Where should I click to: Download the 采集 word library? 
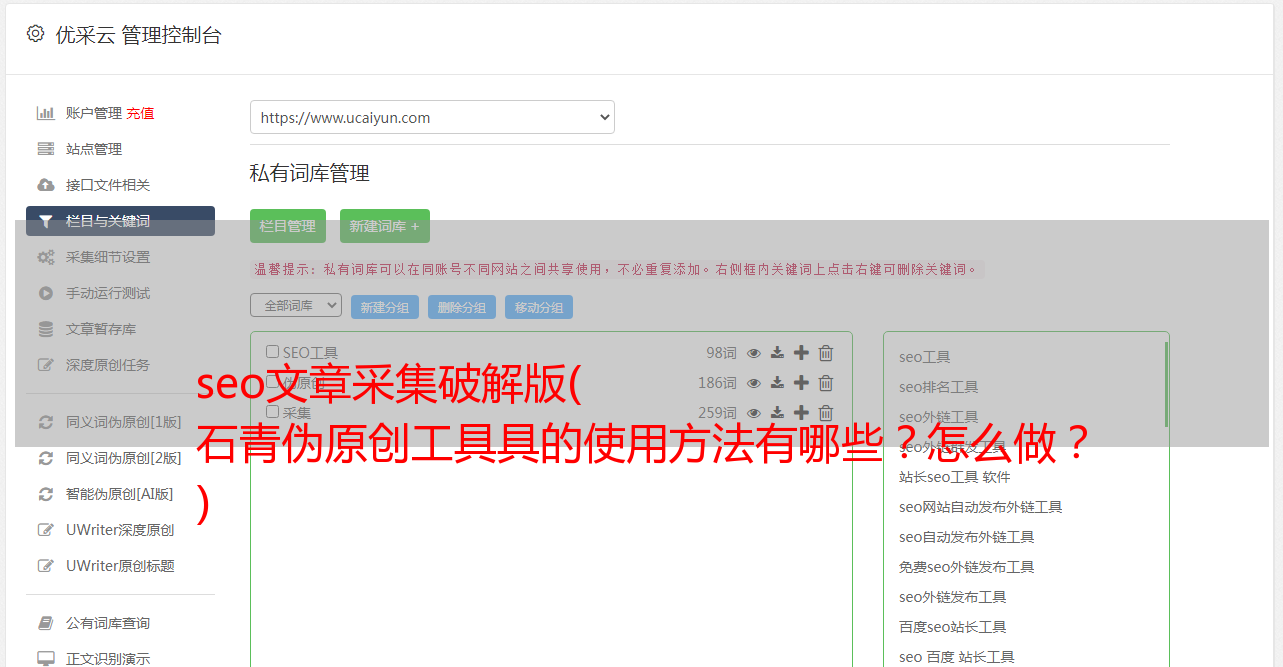(777, 413)
